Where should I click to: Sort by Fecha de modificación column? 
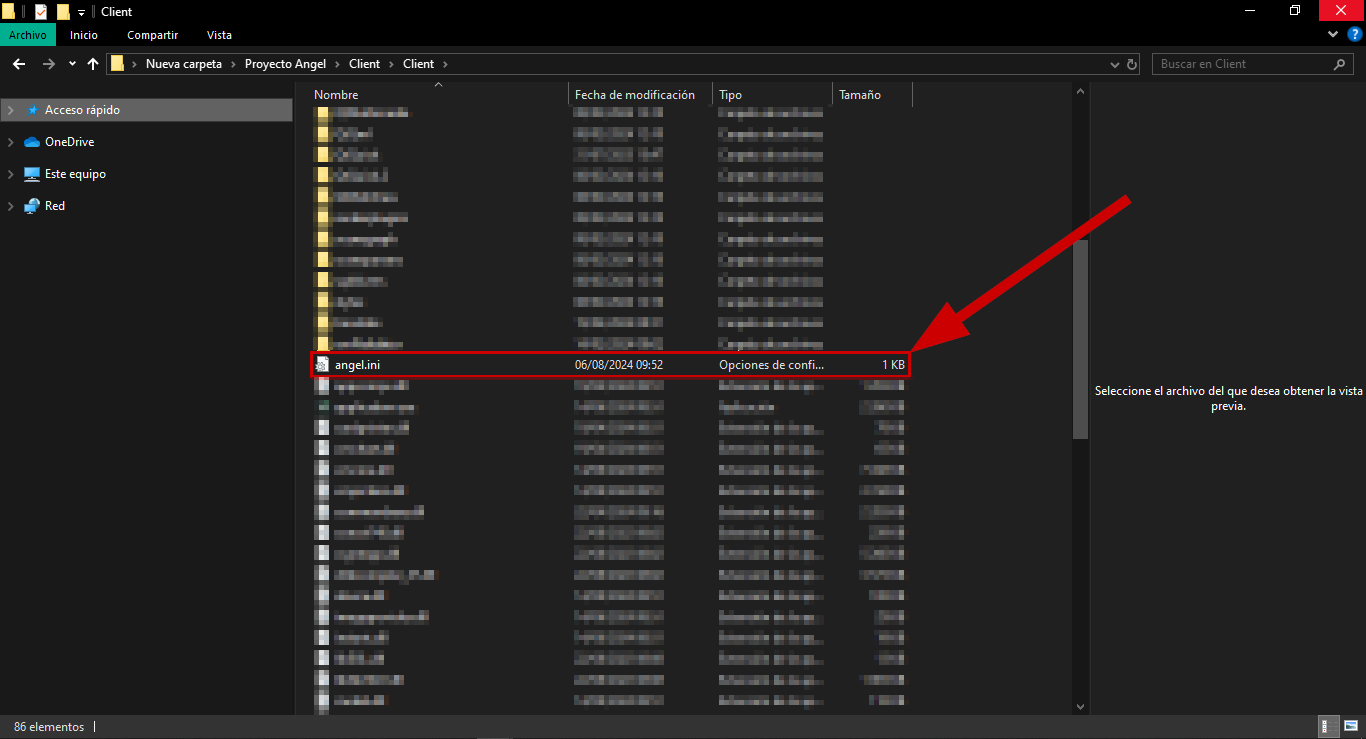click(x=634, y=95)
